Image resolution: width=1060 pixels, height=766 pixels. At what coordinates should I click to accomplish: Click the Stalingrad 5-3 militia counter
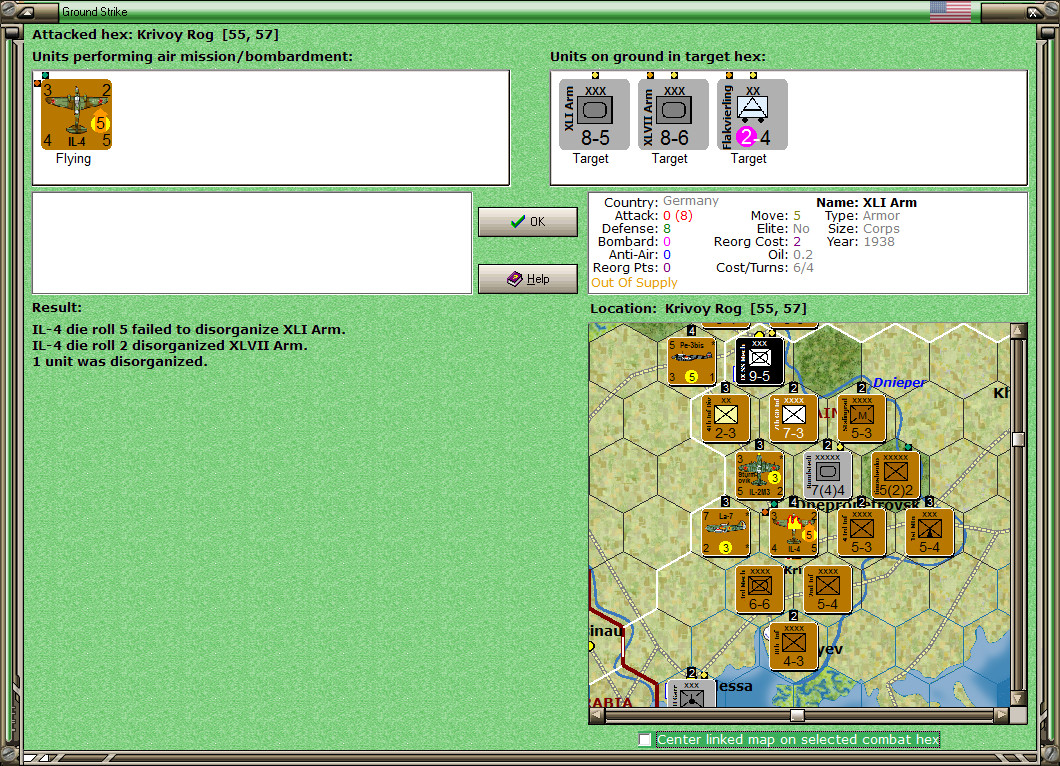click(x=861, y=418)
